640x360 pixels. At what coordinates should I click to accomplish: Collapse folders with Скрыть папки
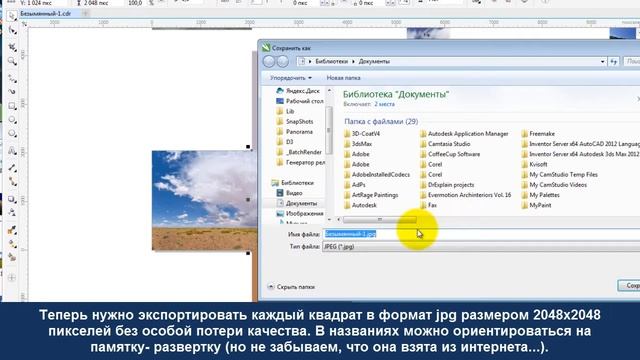[291, 287]
